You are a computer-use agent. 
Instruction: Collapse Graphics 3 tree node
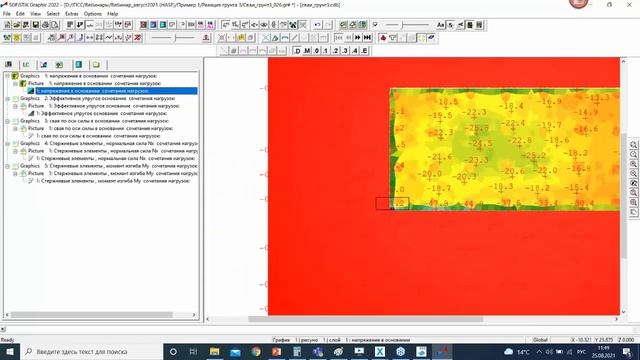coord(7,121)
